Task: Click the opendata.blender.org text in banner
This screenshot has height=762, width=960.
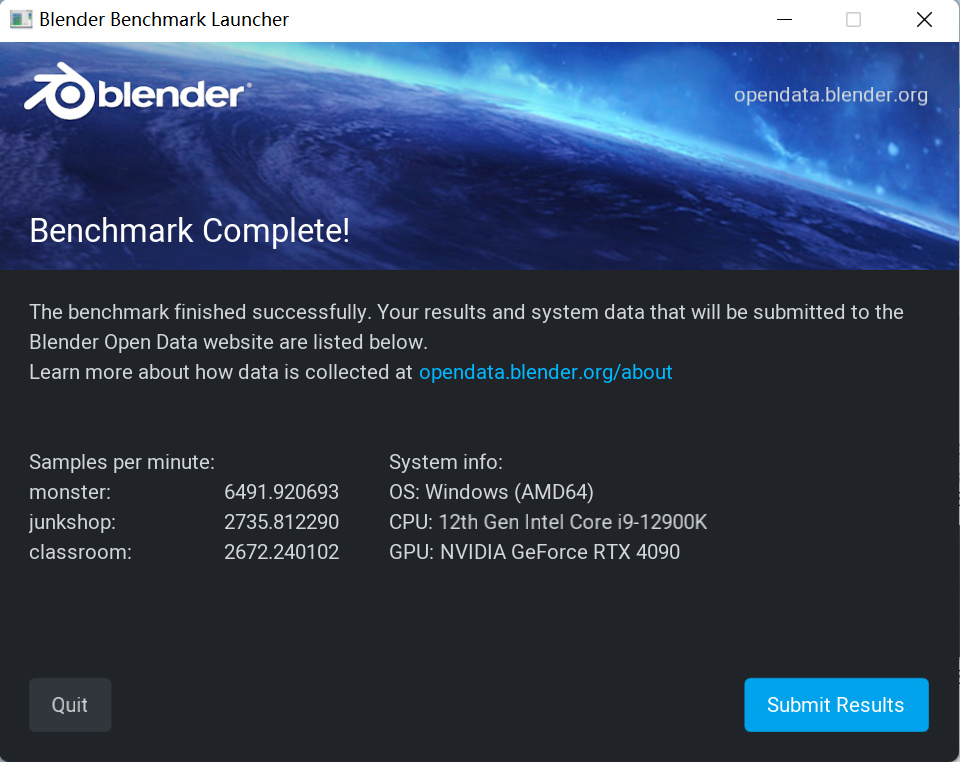Action: click(830, 95)
